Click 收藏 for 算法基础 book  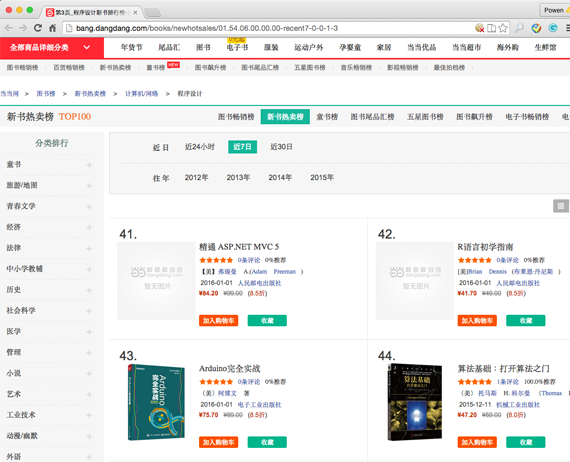(526, 442)
